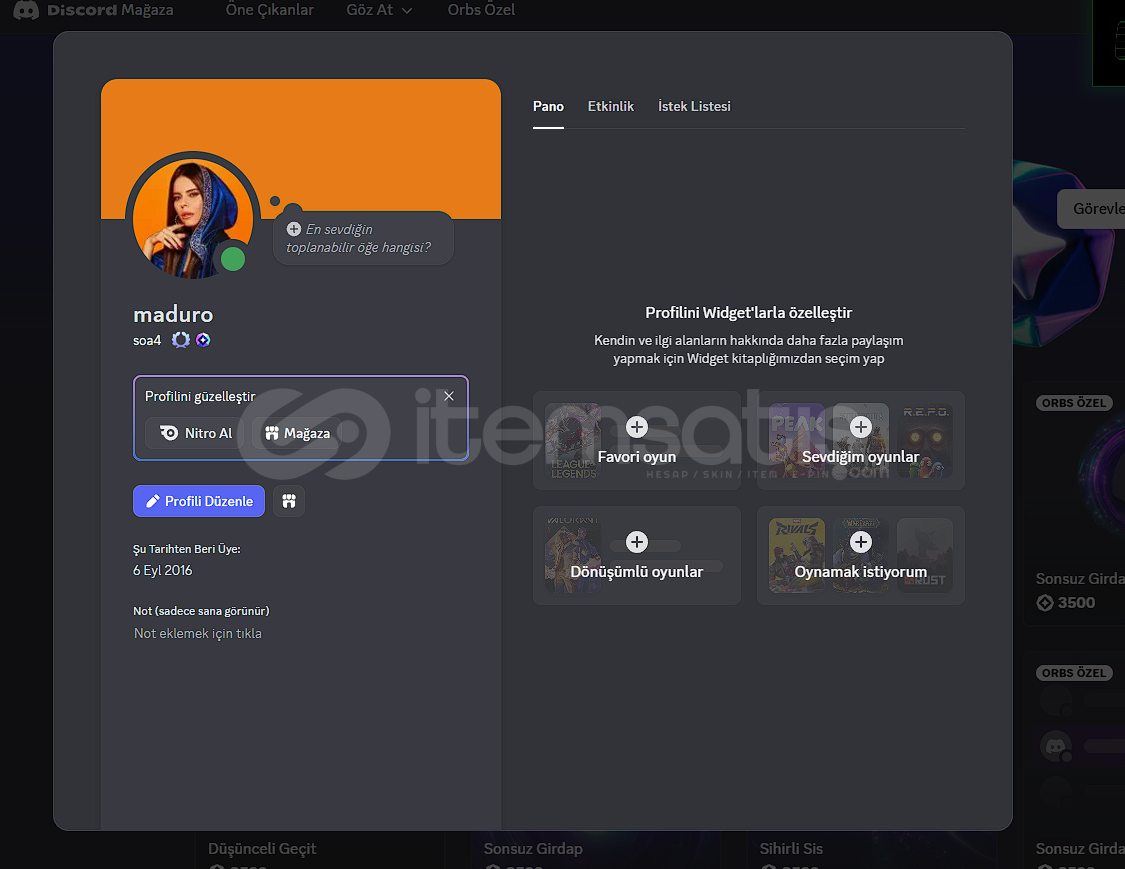The width and height of the screenshot is (1125, 869).
Task: Click Düşünceli Geçit item in background store
Action: pos(262,849)
